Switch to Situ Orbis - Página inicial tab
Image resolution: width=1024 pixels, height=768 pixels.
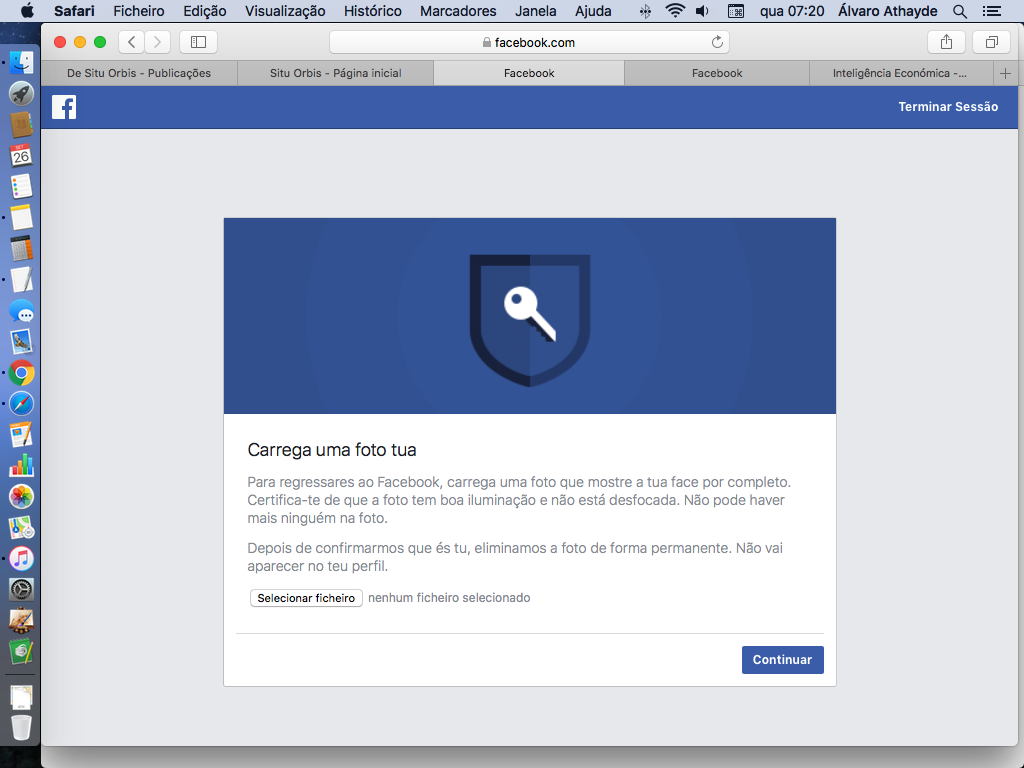(336, 74)
